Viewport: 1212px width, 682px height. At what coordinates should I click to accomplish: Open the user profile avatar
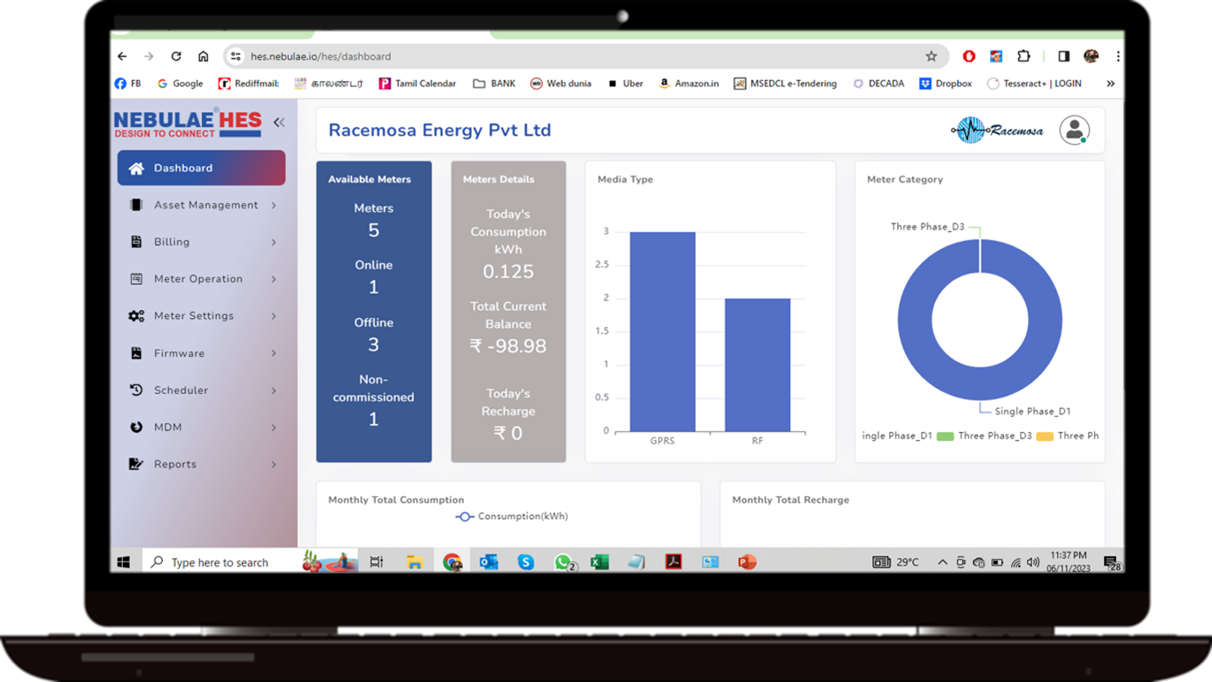(x=1075, y=129)
